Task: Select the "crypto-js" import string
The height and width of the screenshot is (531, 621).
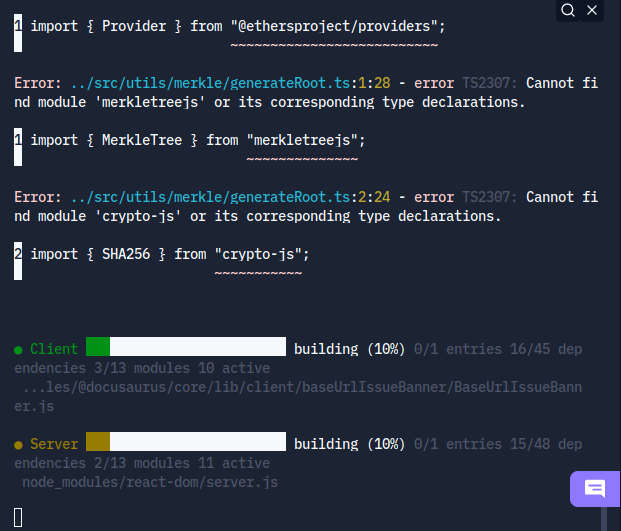Action: point(258,254)
